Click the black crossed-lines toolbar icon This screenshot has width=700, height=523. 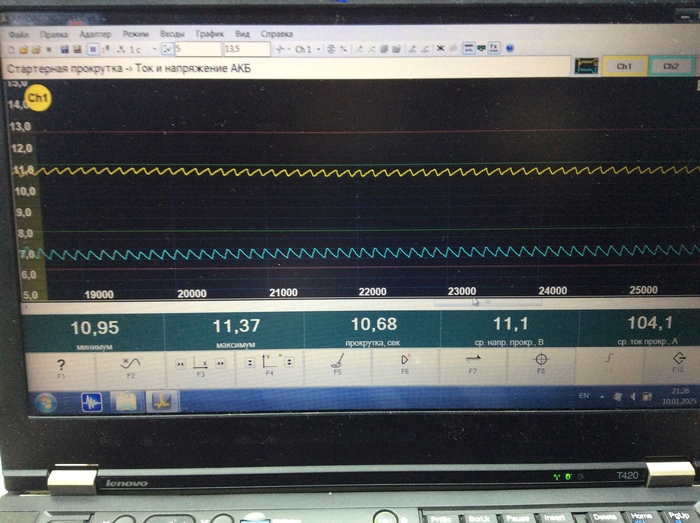(x=440, y=48)
